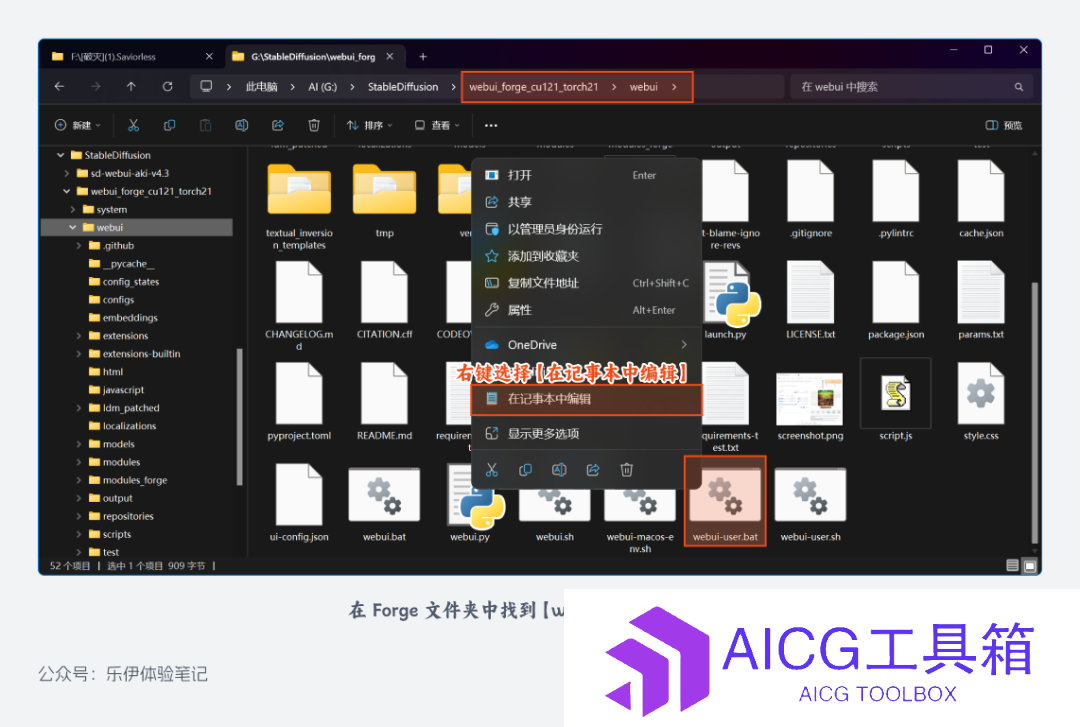Image resolution: width=1080 pixels, height=727 pixels.
Task: Click the Rename icon in the toolbar
Action: coord(242,125)
